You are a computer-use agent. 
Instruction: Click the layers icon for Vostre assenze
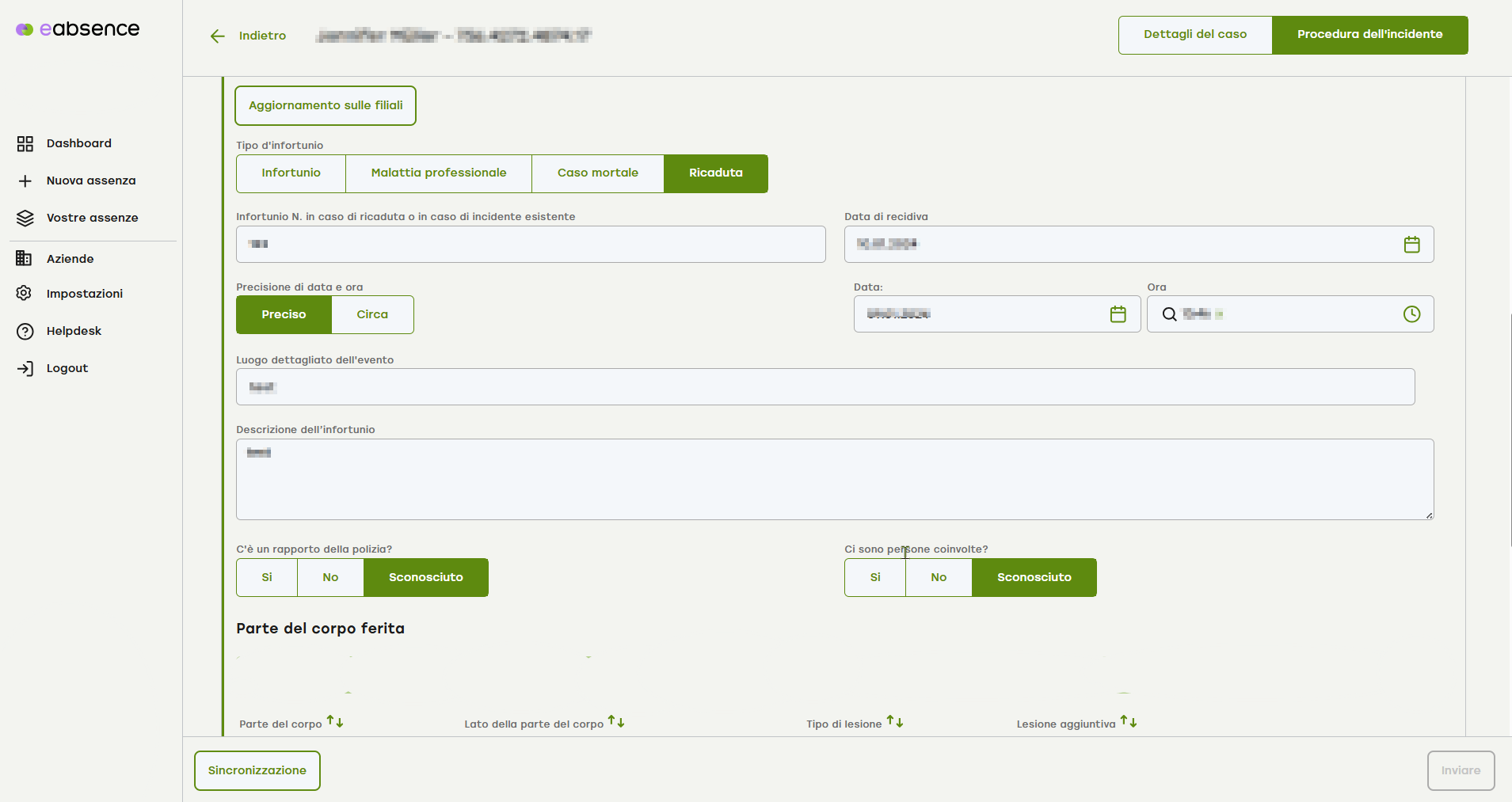25,218
